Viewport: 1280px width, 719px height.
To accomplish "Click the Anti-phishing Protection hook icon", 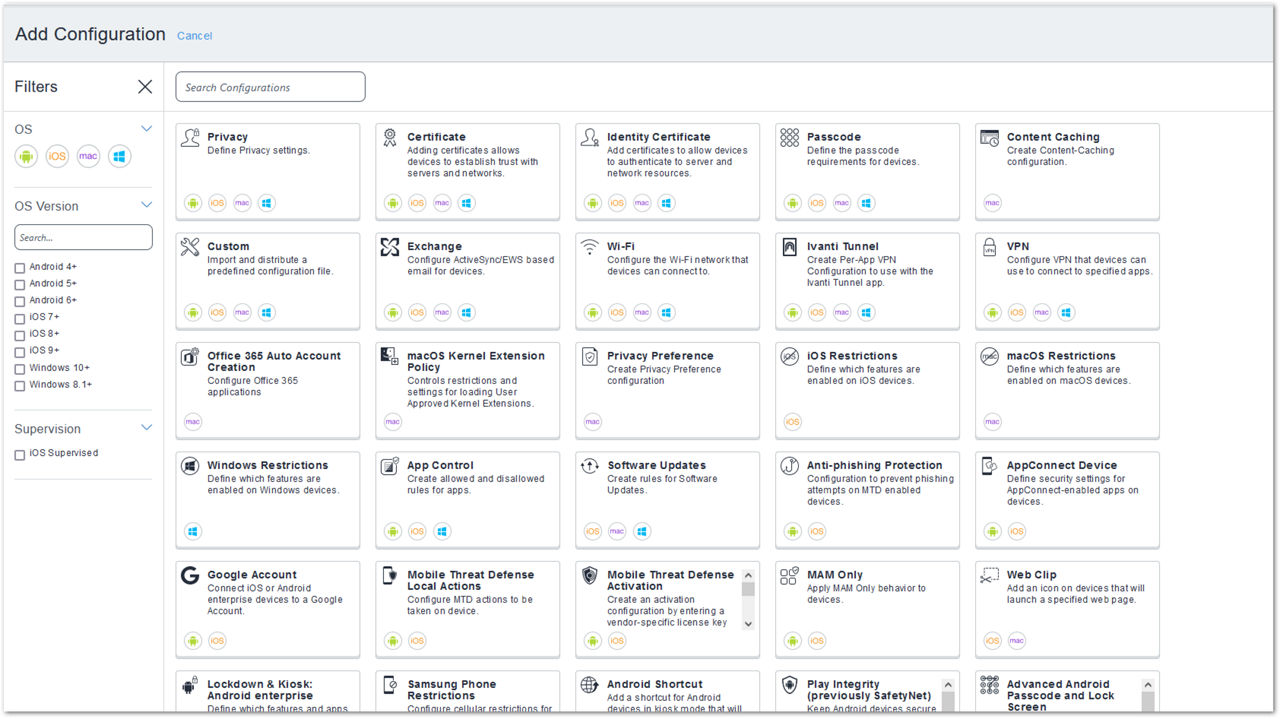I will click(790, 466).
